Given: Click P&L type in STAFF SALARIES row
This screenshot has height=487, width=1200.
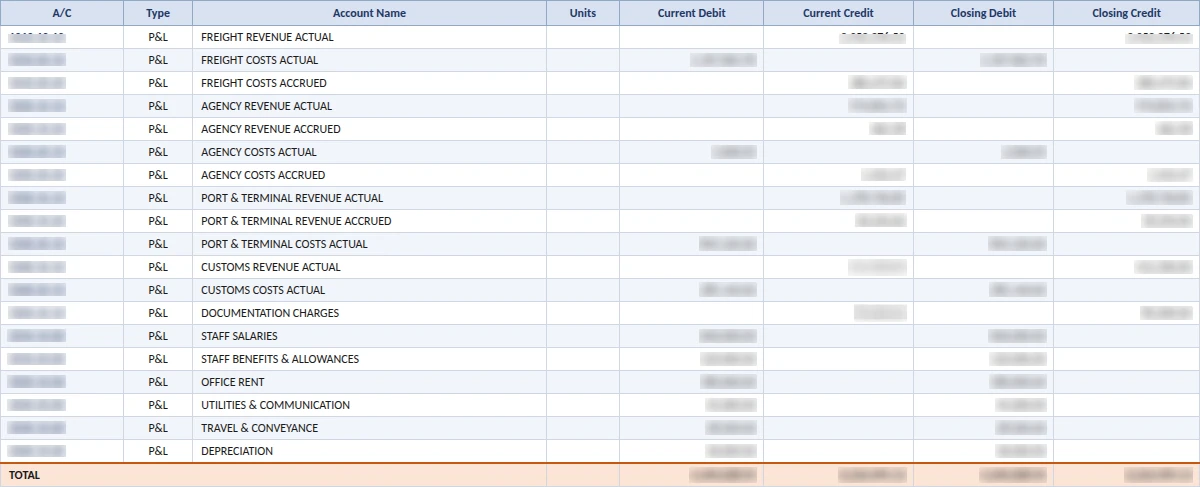Looking at the screenshot, I should [x=158, y=336].
